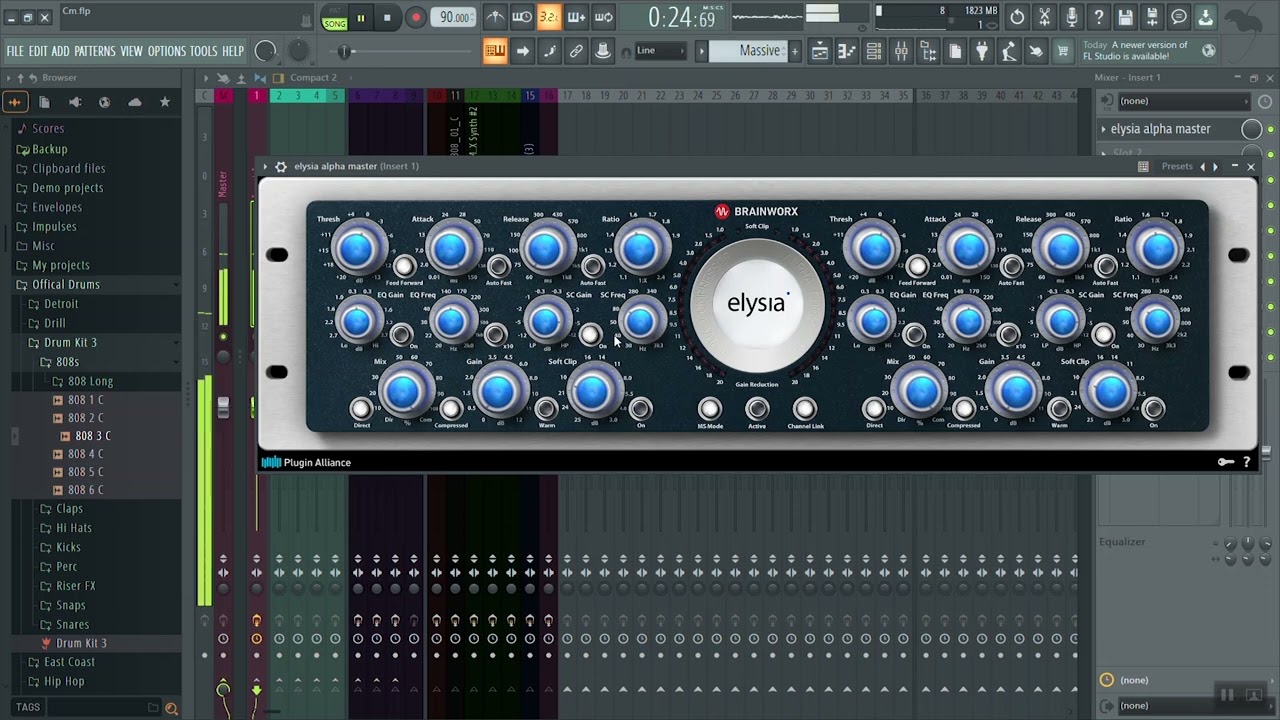1280x720 pixels.
Task: Expand the Hi Hats folder
Action: point(66,528)
